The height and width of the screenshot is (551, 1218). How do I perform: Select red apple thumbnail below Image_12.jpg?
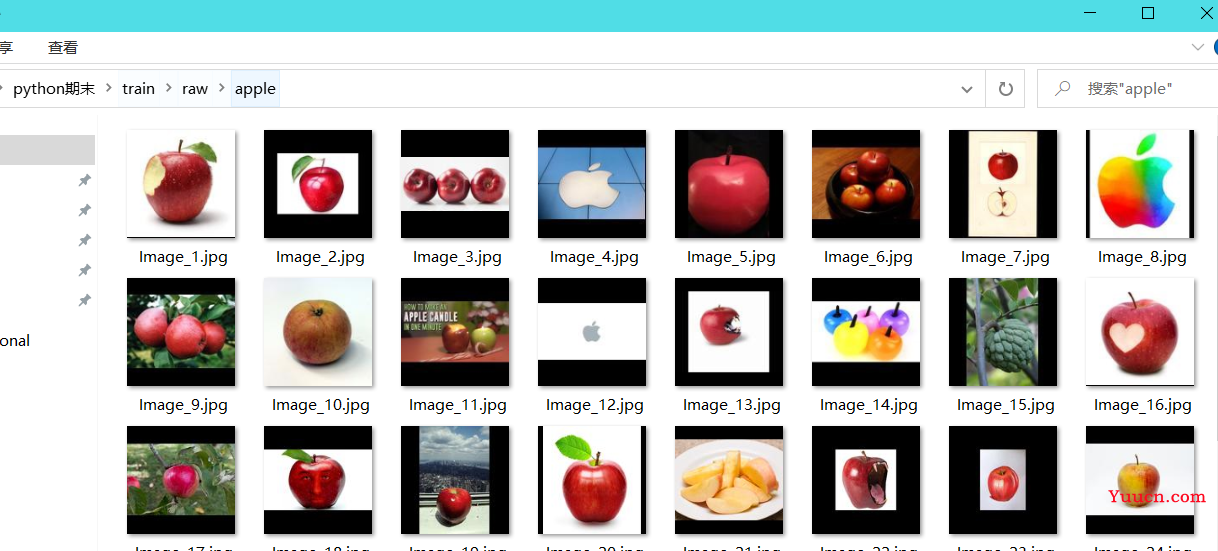592,480
